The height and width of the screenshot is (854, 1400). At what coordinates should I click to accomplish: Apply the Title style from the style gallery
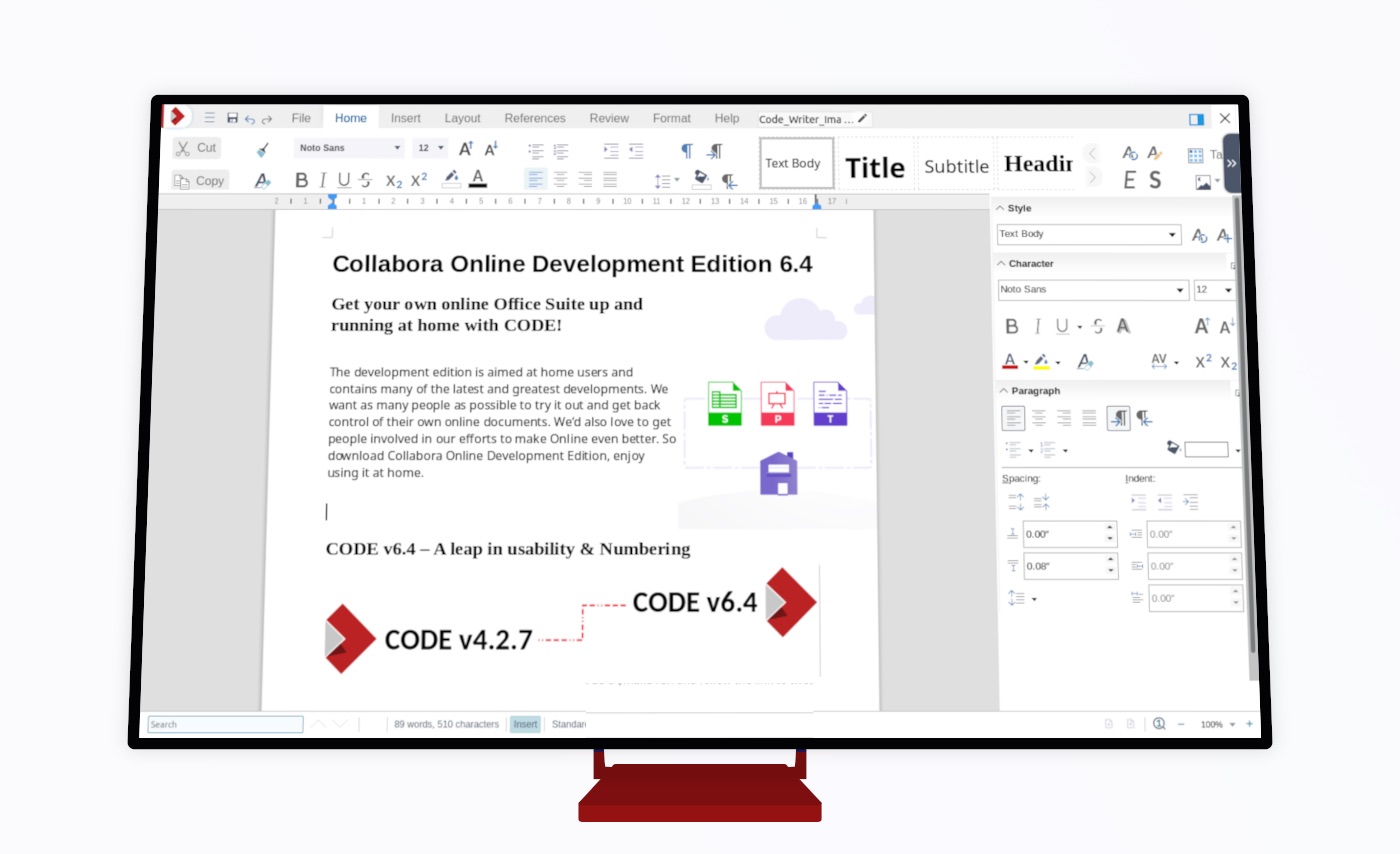pos(875,166)
